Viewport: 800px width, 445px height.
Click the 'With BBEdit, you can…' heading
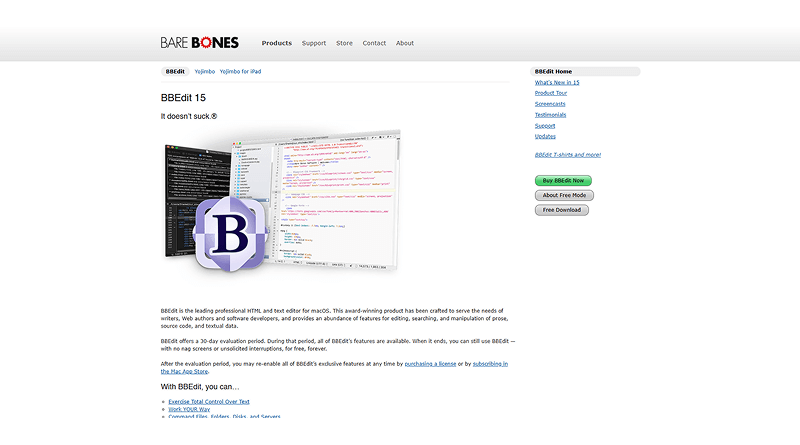(x=200, y=387)
